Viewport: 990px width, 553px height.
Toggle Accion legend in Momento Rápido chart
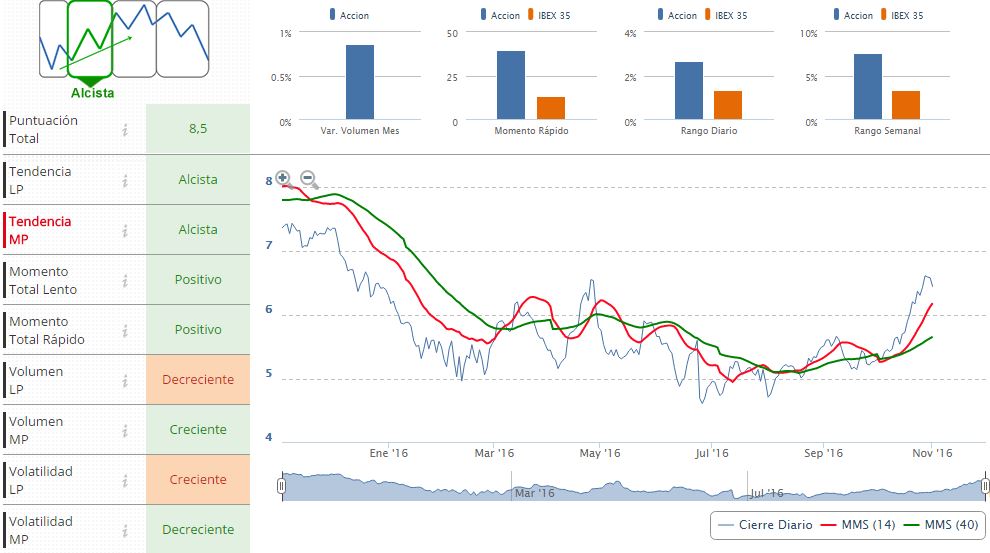pyautogui.click(x=500, y=15)
